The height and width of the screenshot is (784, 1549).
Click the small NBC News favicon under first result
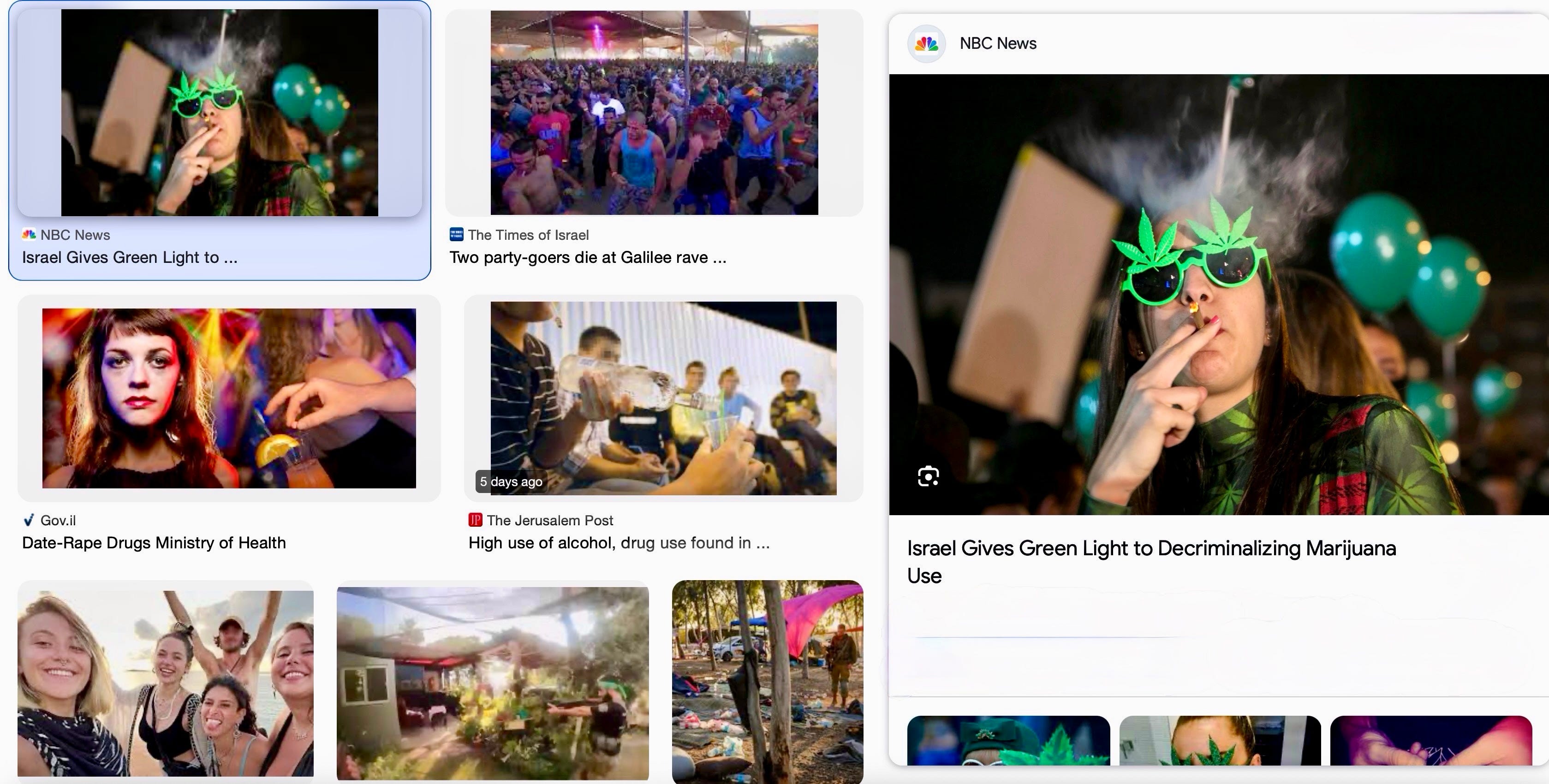coord(29,234)
